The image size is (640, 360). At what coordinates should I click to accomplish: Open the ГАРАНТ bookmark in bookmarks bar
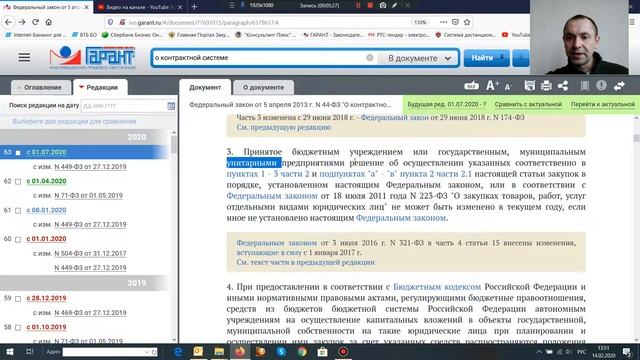click(333, 35)
